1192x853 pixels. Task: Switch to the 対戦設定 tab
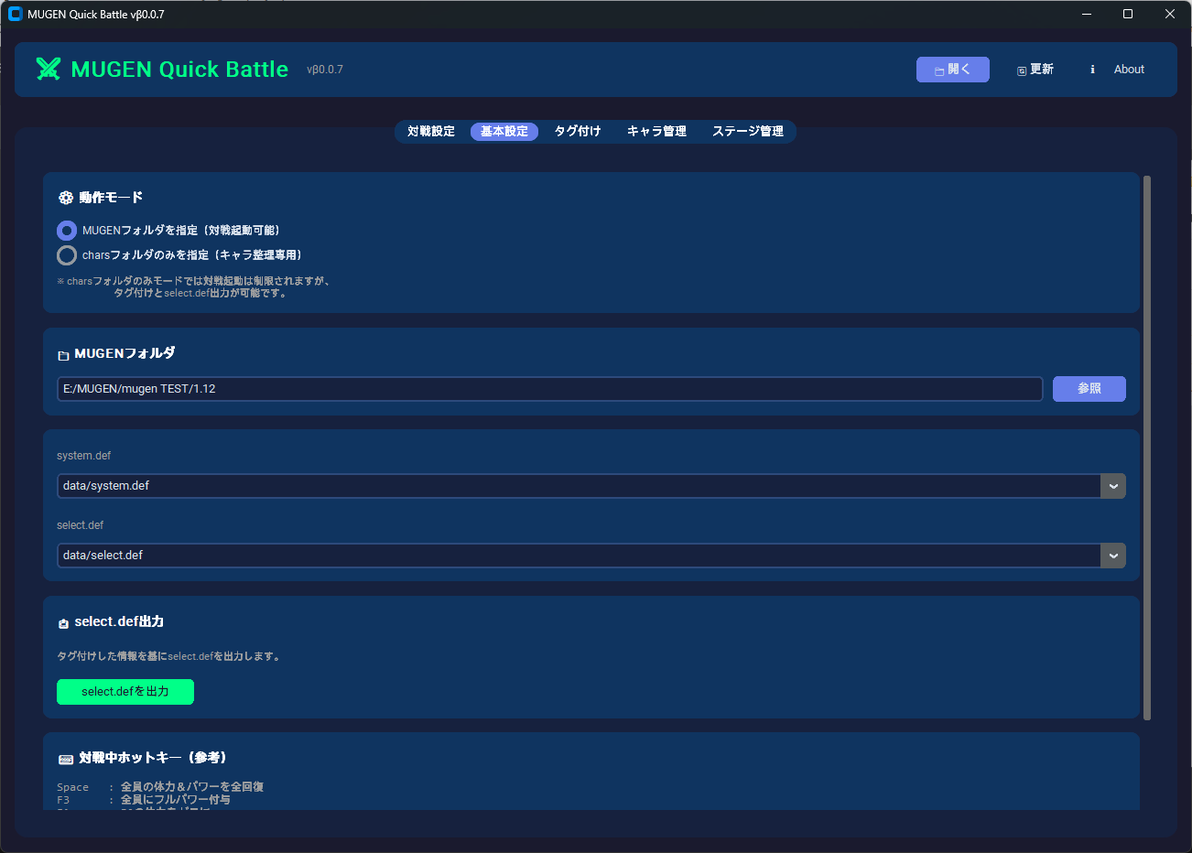(x=431, y=132)
